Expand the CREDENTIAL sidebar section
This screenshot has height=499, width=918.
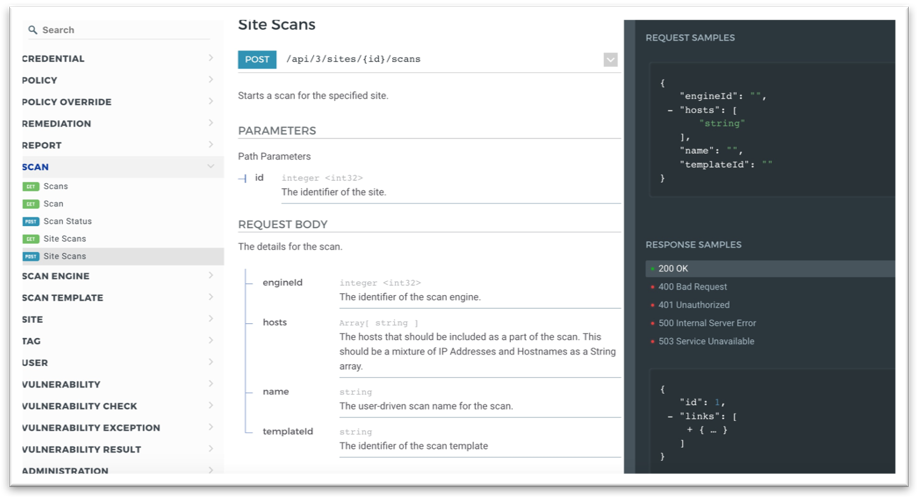tap(211, 59)
